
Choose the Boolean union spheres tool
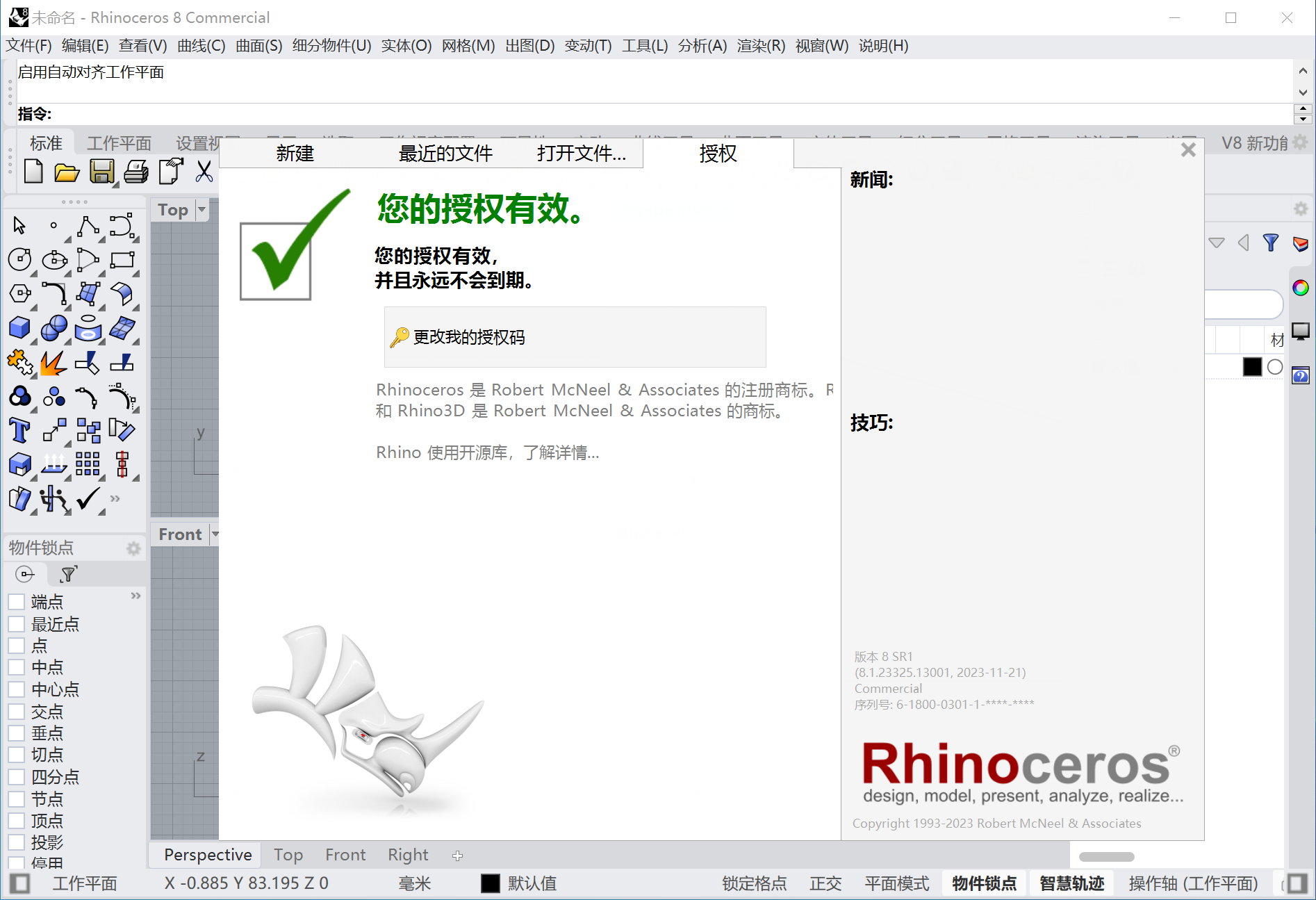(54, 327)
